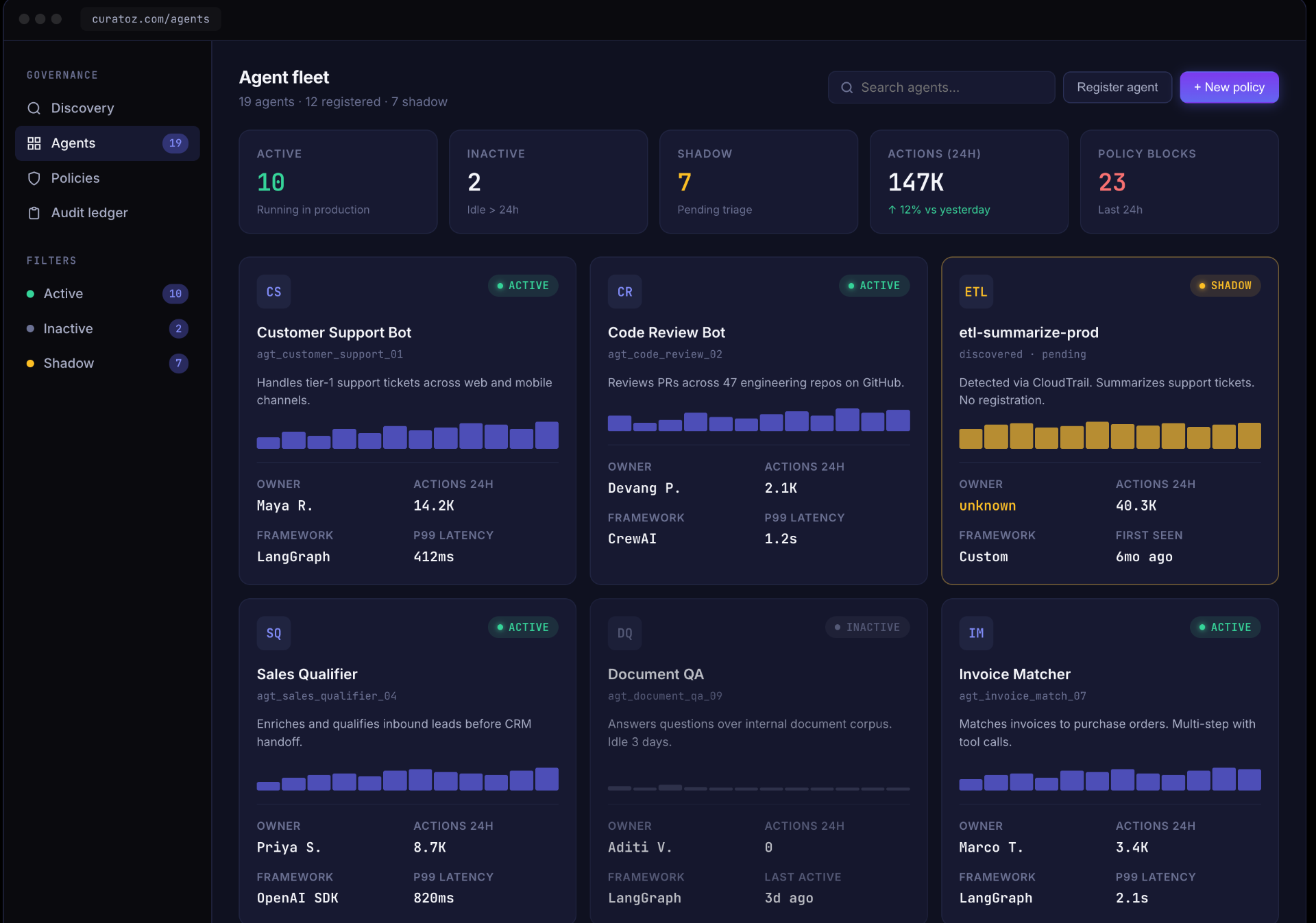Click the 'unknown' owner on etl-summarize-prod
1316x923 pixels.
pyautogui.click(x=988, y=506)
